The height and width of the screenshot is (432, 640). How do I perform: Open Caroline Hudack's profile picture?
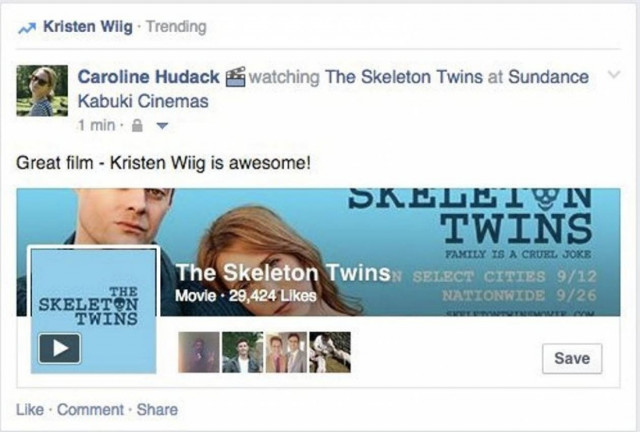click(x=42, y=91)
